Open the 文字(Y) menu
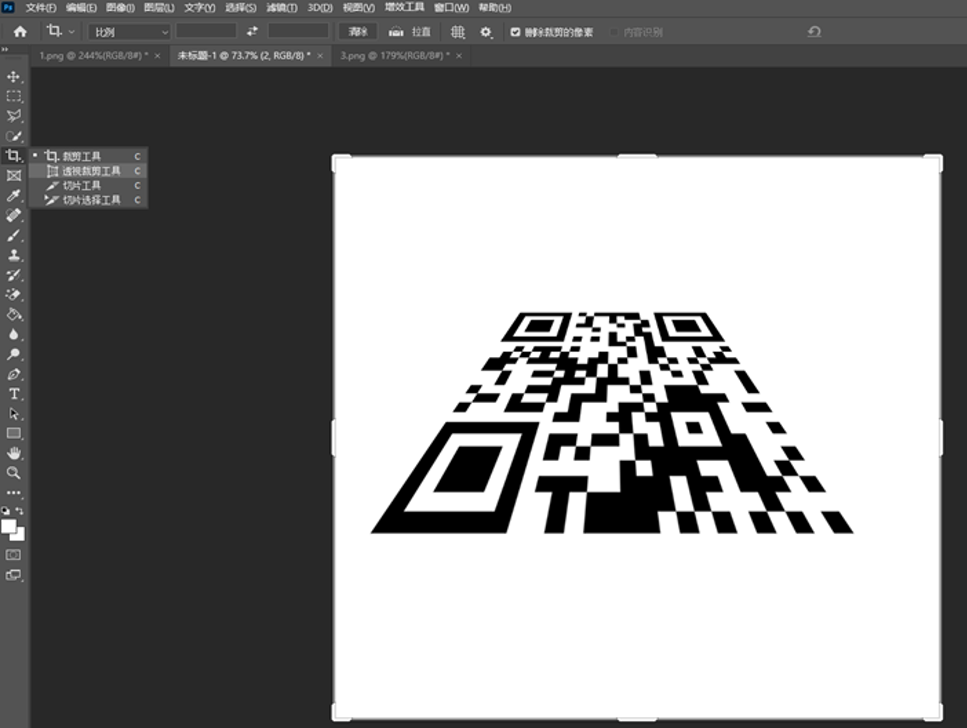The width and height of the screenshot is (967, 728). [200, 8]
